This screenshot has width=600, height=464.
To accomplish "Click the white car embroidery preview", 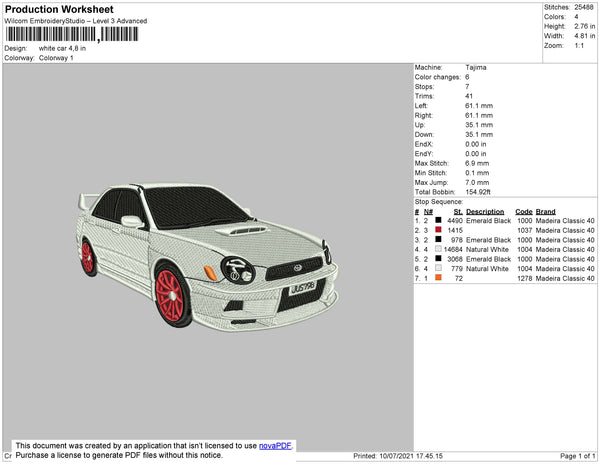I will [208, 256].
